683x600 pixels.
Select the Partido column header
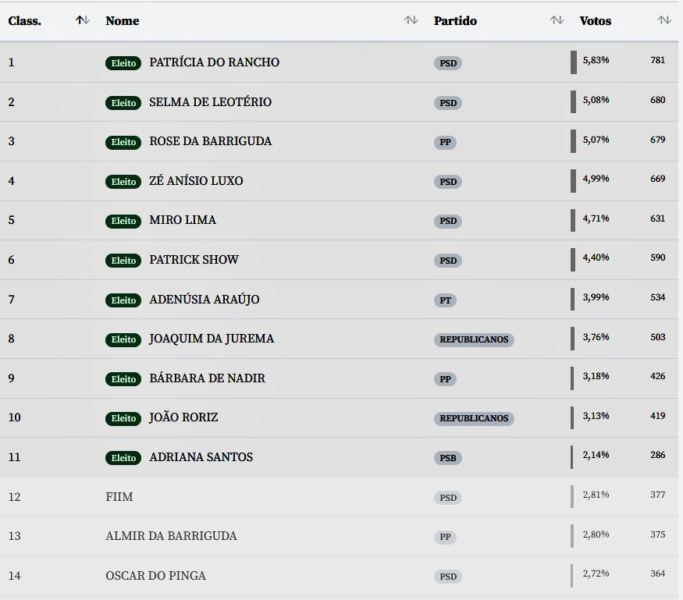(x=455, y=21)
